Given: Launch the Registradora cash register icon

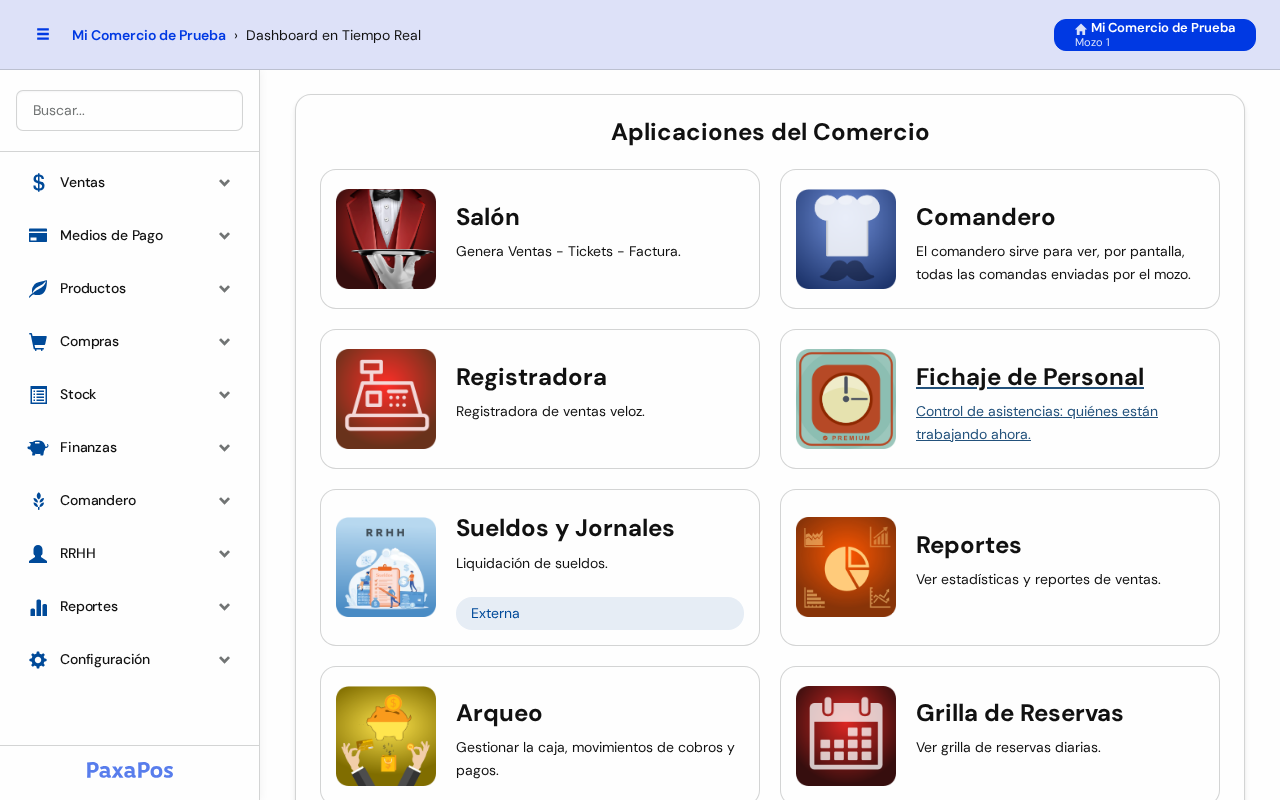Looking at the screenshot, I should (386, 399).
